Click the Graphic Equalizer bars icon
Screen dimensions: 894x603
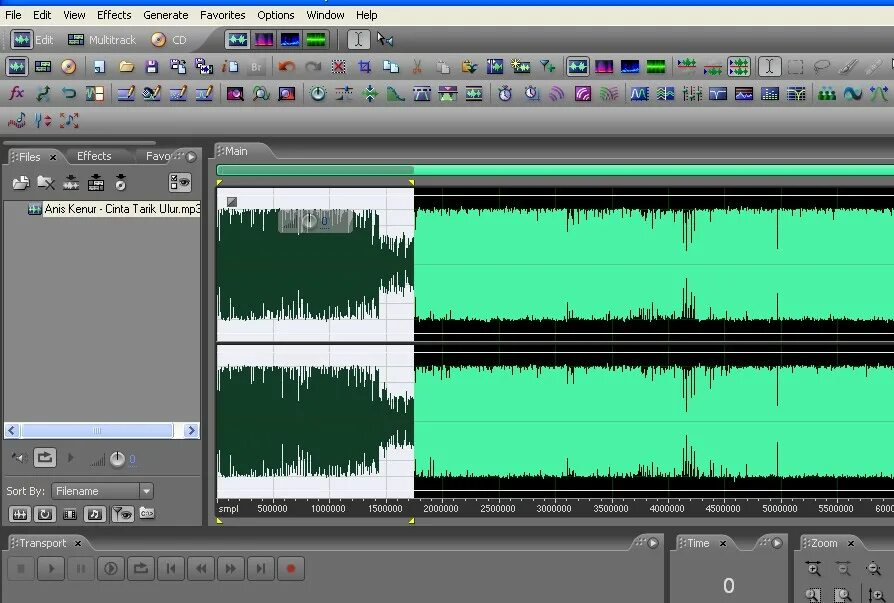pos(770,93)
